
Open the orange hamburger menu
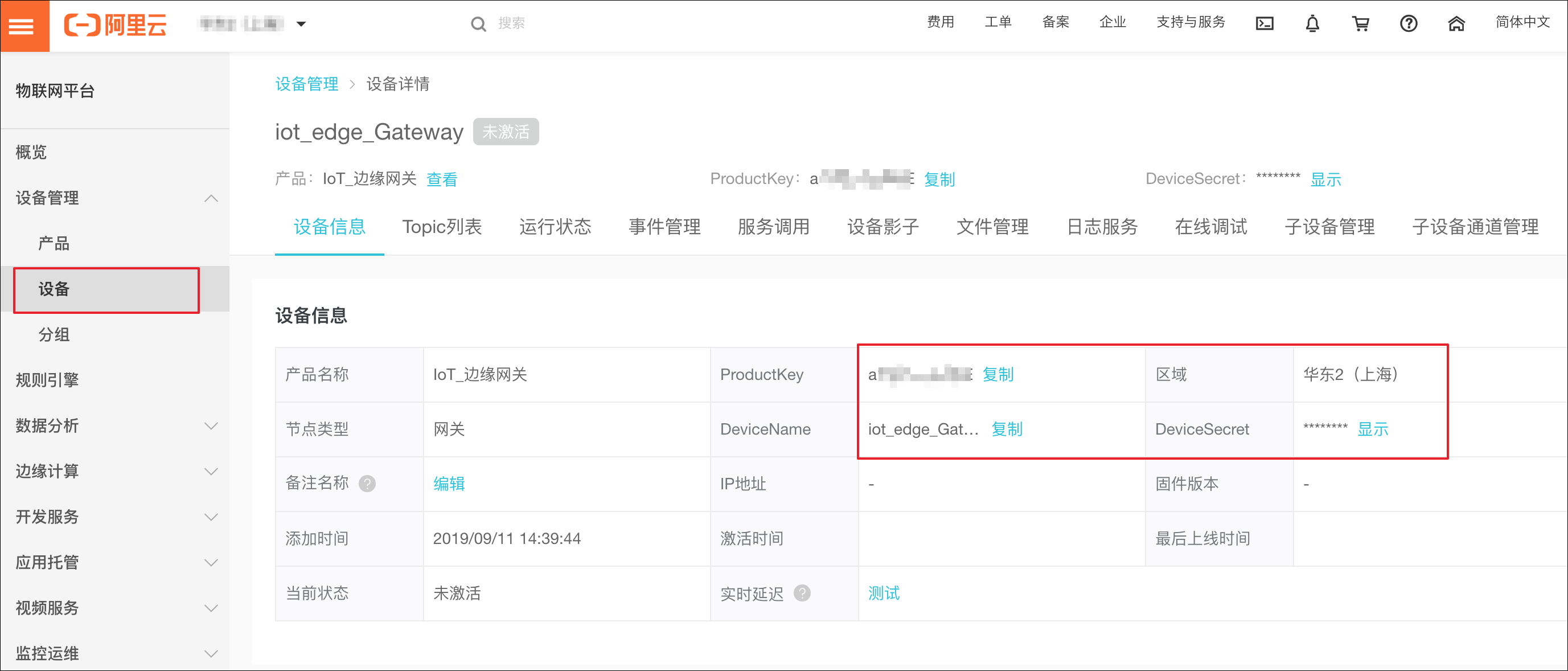(x=24, y=26)
